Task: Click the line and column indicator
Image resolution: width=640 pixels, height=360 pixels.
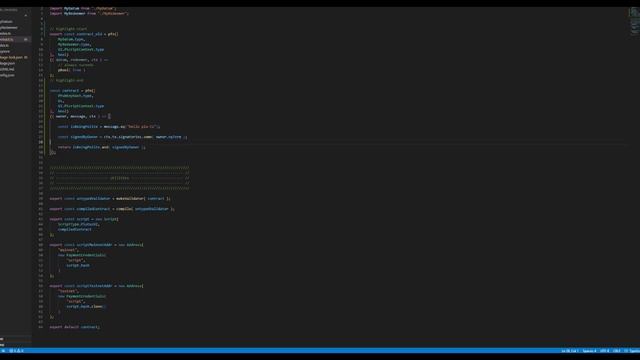Action: 570,351
